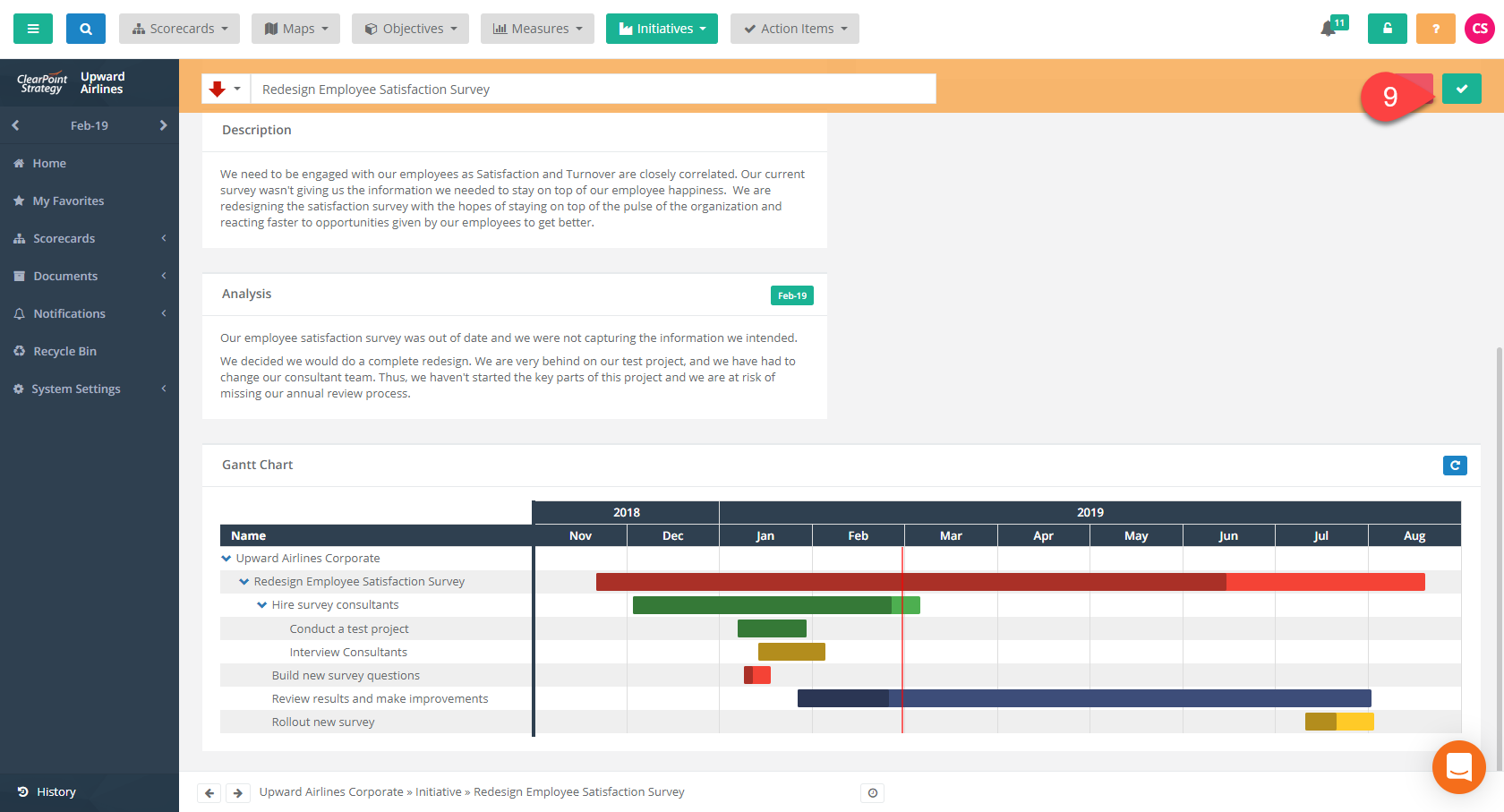The image size is (1504, 812).
Task: Open the red status indicator dropdown
Action: [225, 89]
